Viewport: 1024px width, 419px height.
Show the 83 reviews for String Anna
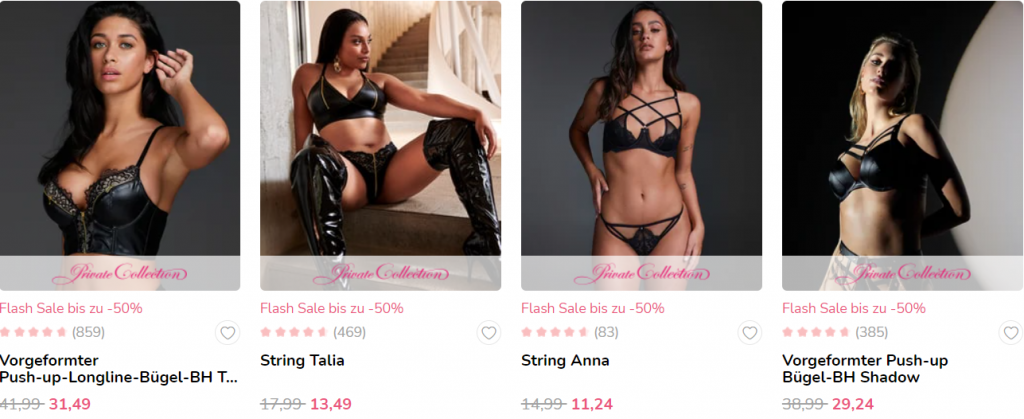(569, 332)
